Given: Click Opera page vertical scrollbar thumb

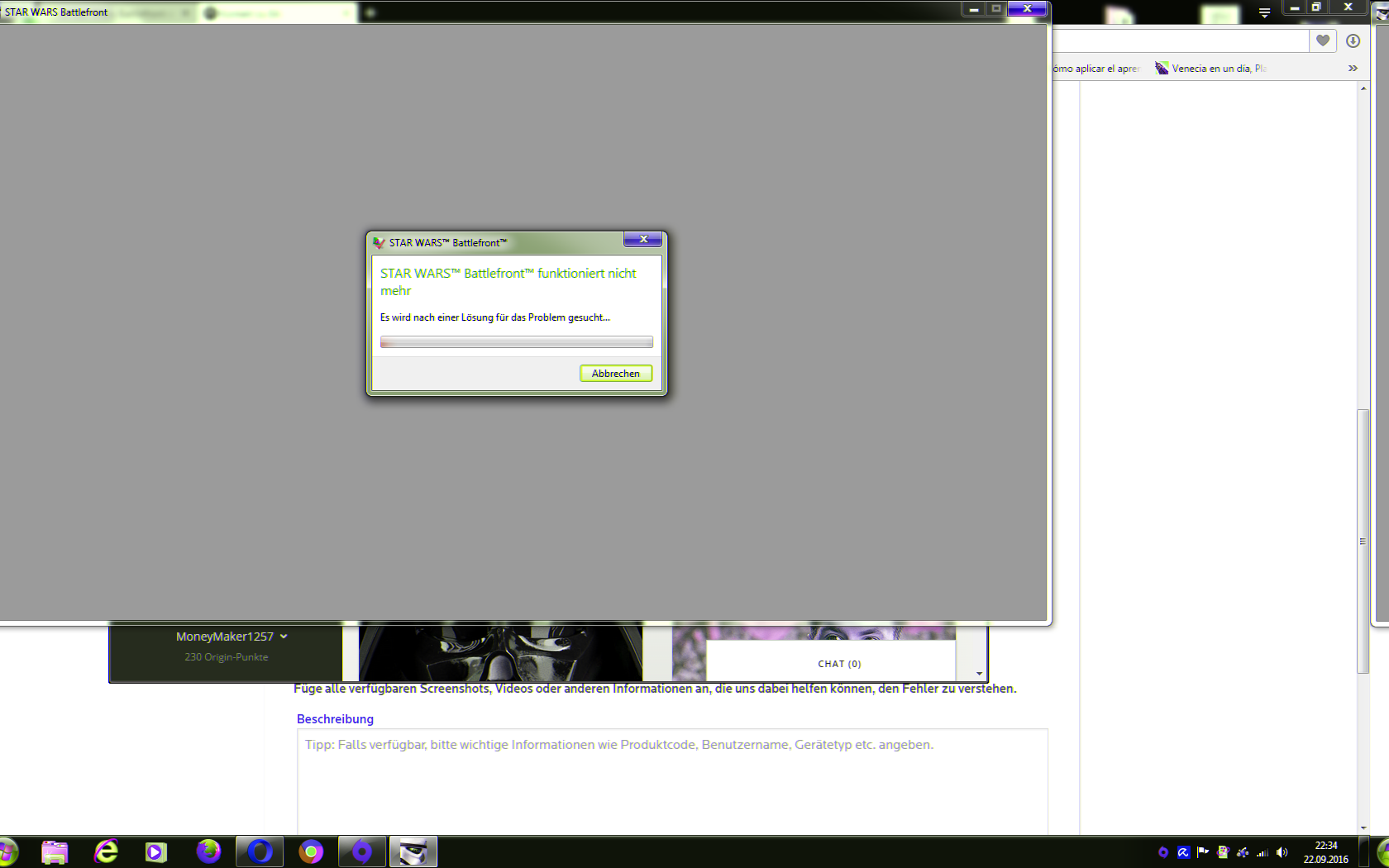Looking at the screenshot, I should point(1363,541).
